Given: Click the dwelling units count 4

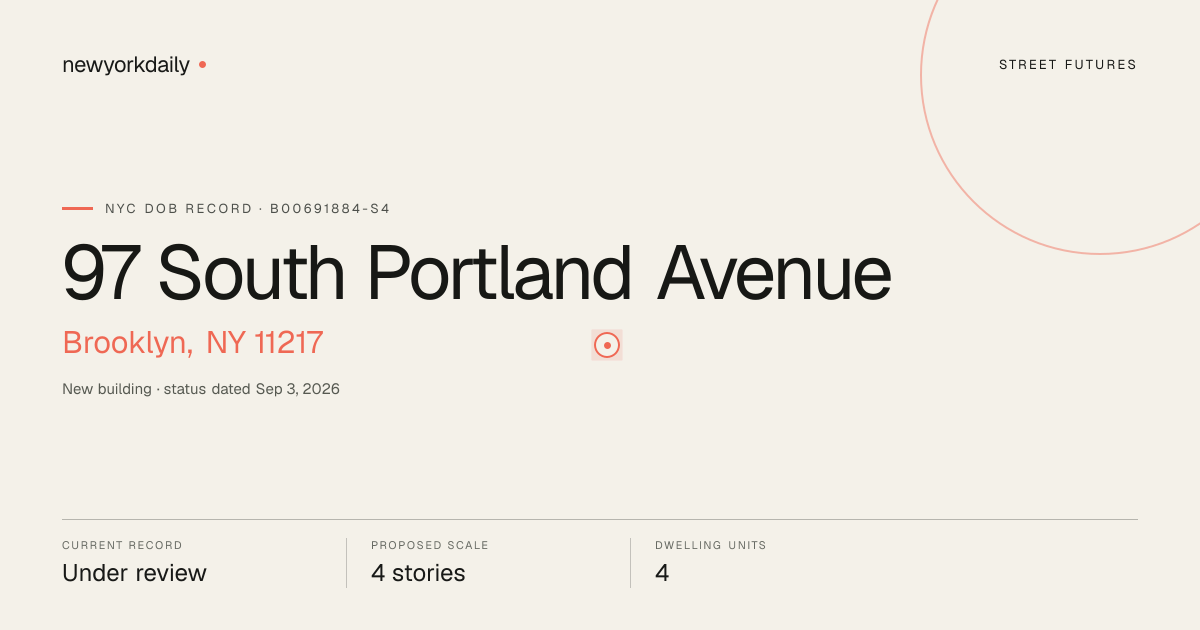Looking at the screenshot, I should pos(662,573).
